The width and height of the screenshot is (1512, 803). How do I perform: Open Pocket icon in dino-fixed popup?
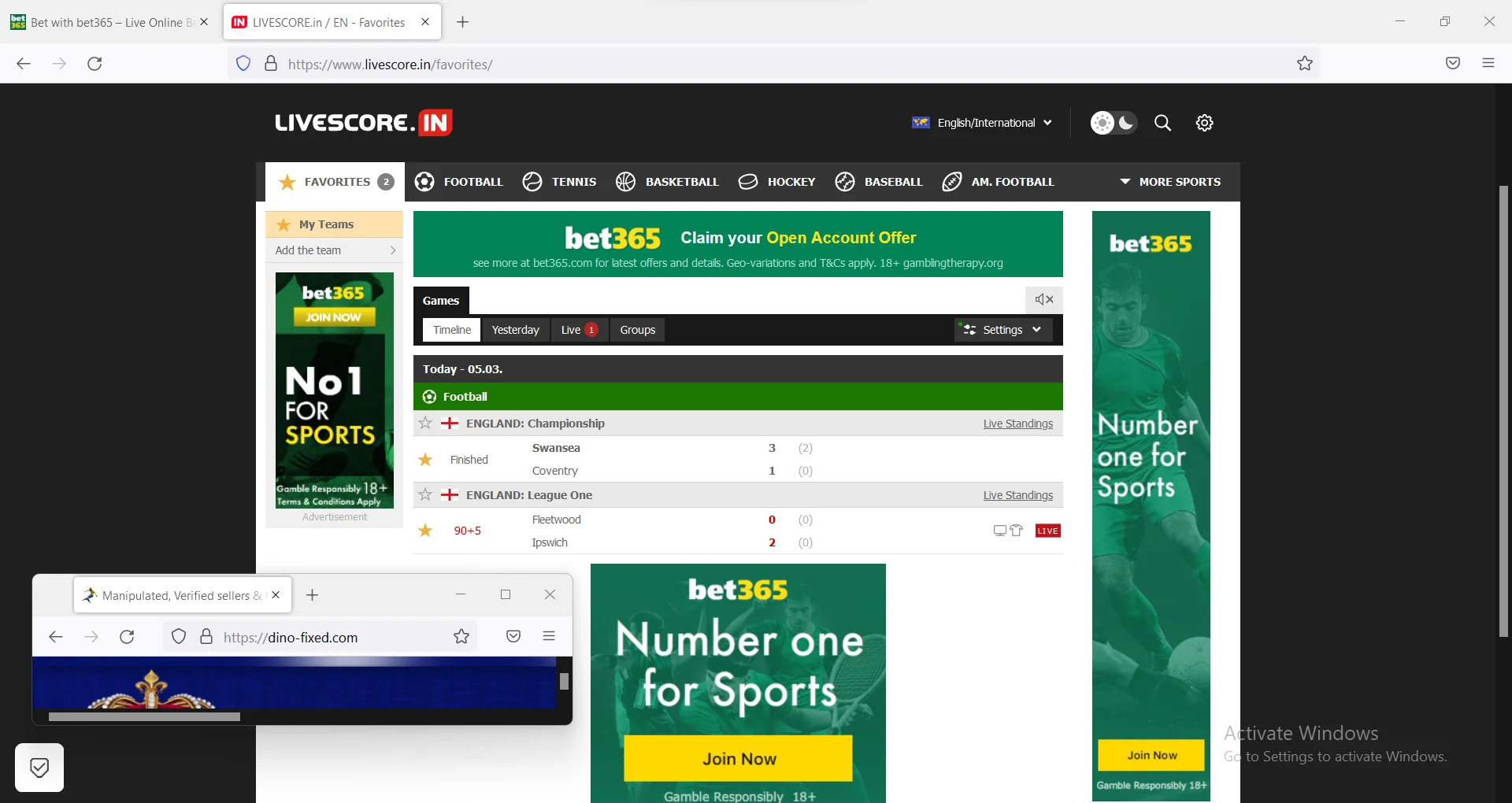(513, 637)
